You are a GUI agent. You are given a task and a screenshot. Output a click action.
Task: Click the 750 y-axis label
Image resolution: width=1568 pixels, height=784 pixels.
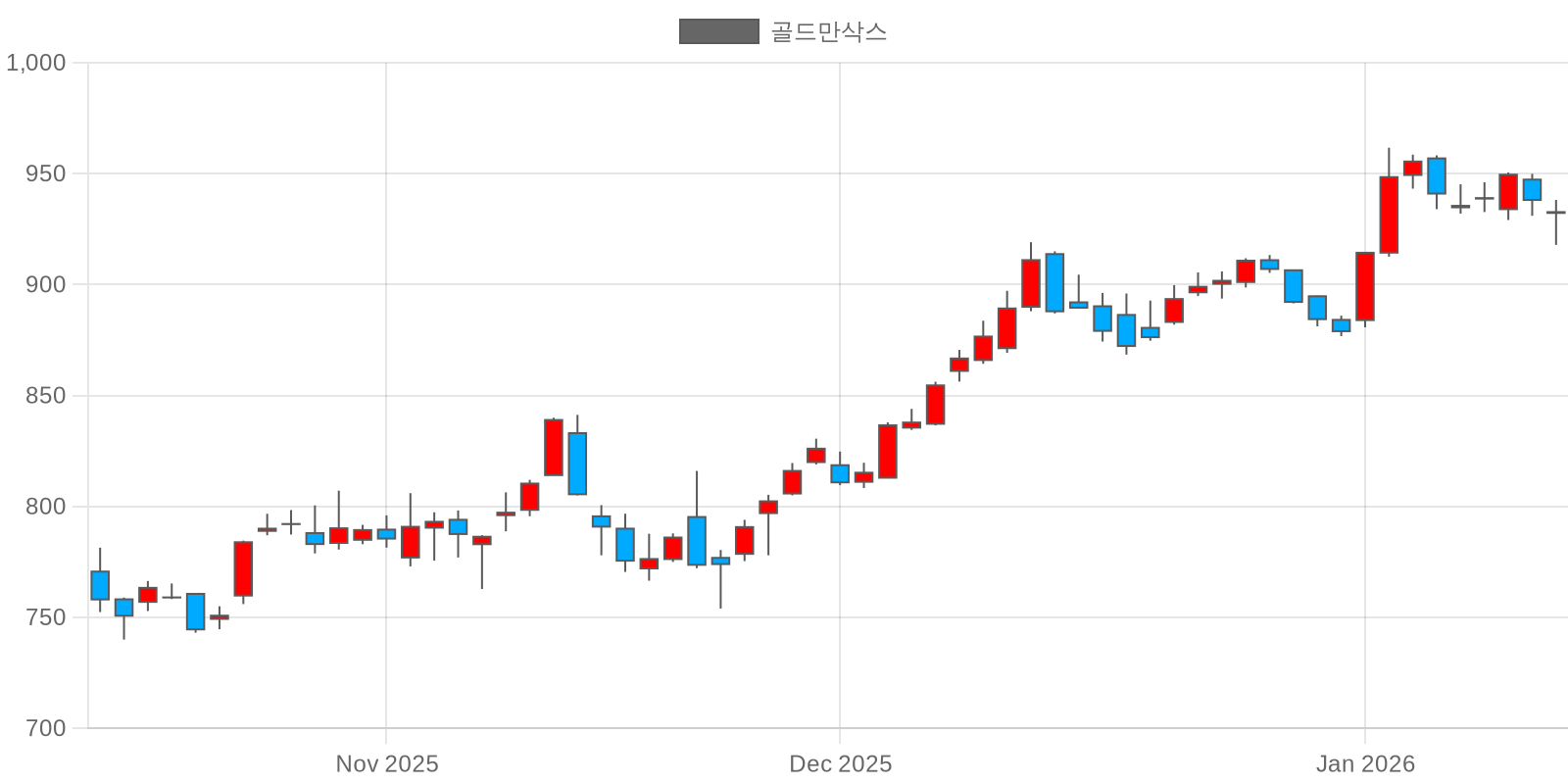46,617
